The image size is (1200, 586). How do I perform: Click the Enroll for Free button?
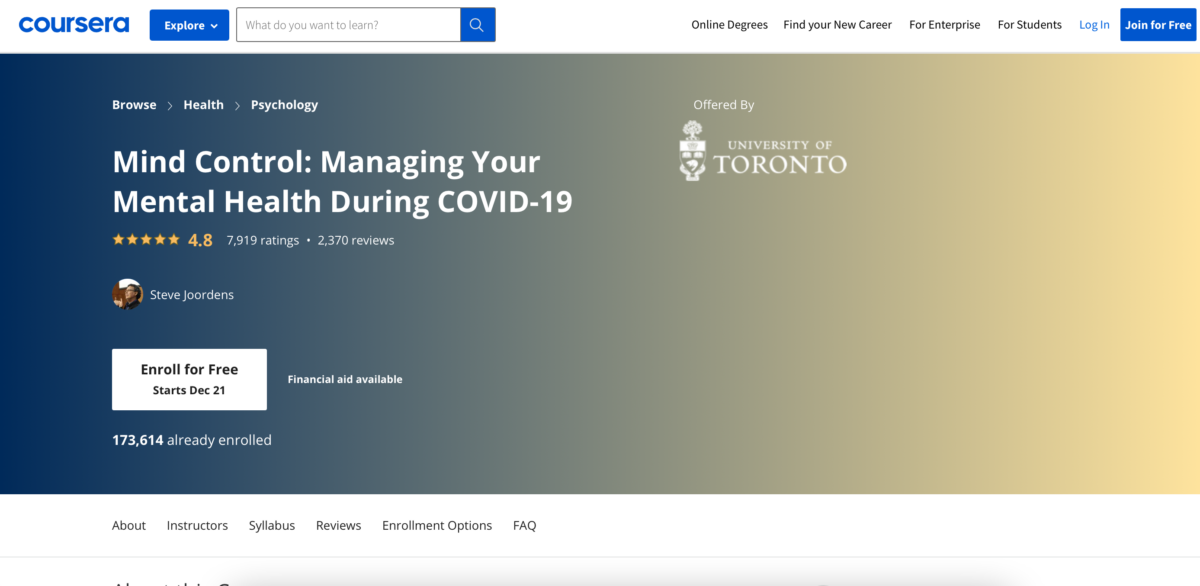tap(189, 379)
